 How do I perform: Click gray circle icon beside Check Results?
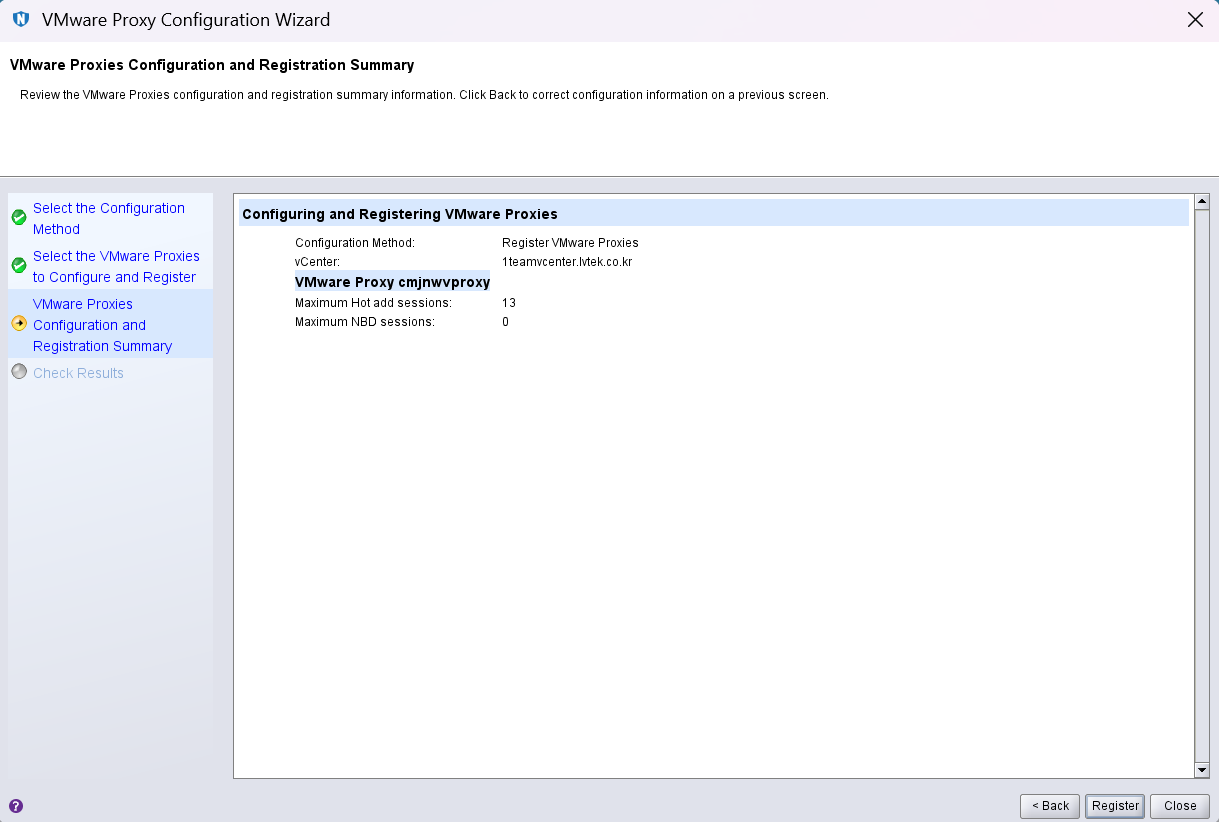click(x=19, y=372)
